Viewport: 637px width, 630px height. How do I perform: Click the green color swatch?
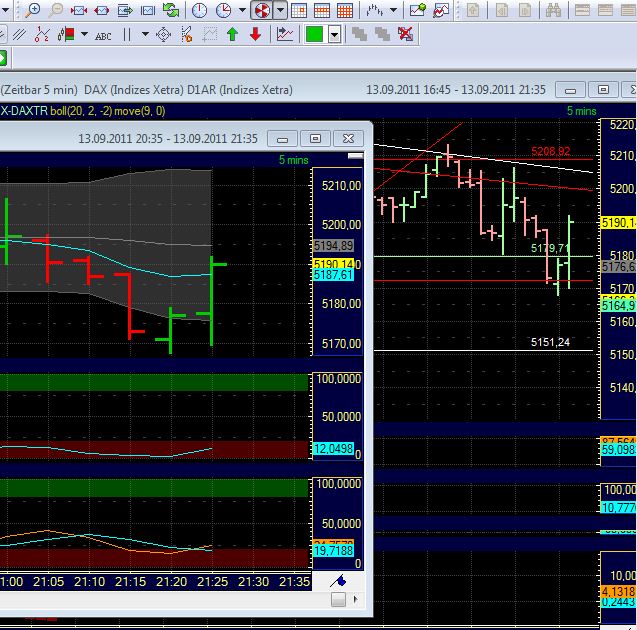pos(314,35)
